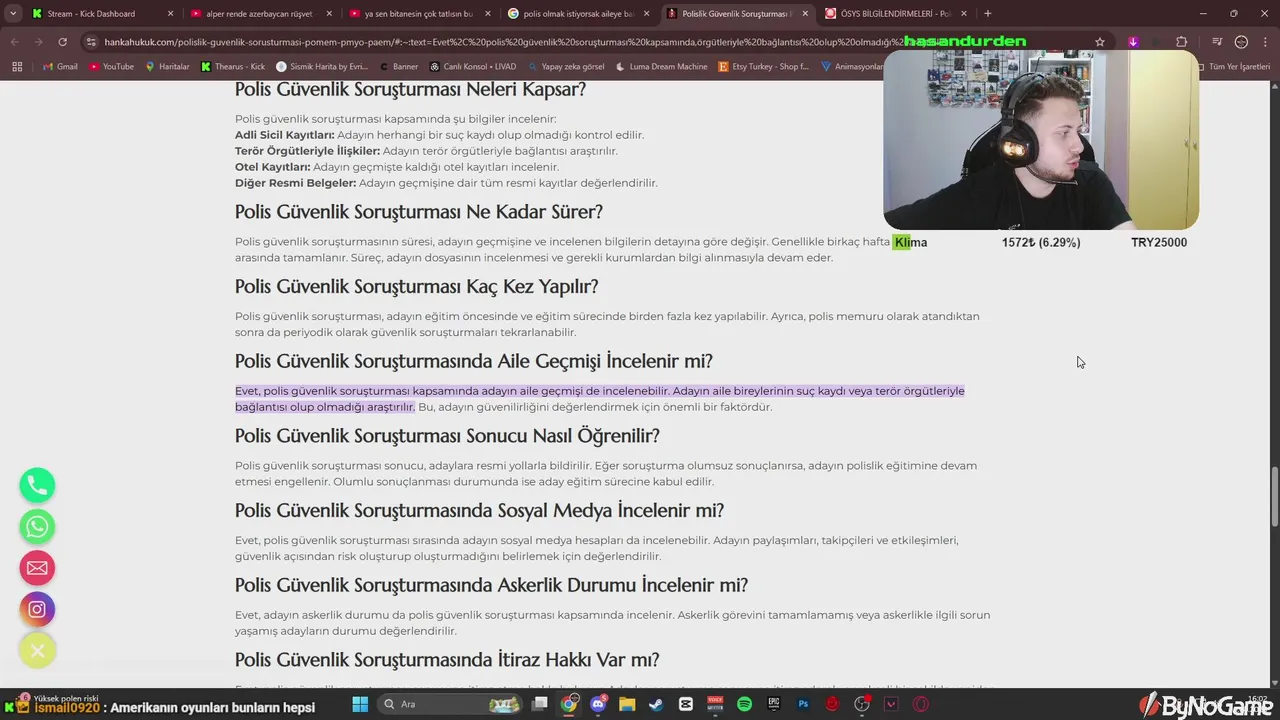The height and width of the screenshot is (720, 1280).
Task: Open the Yapay zeka görsel bookmark
Action: click(567, 66)
